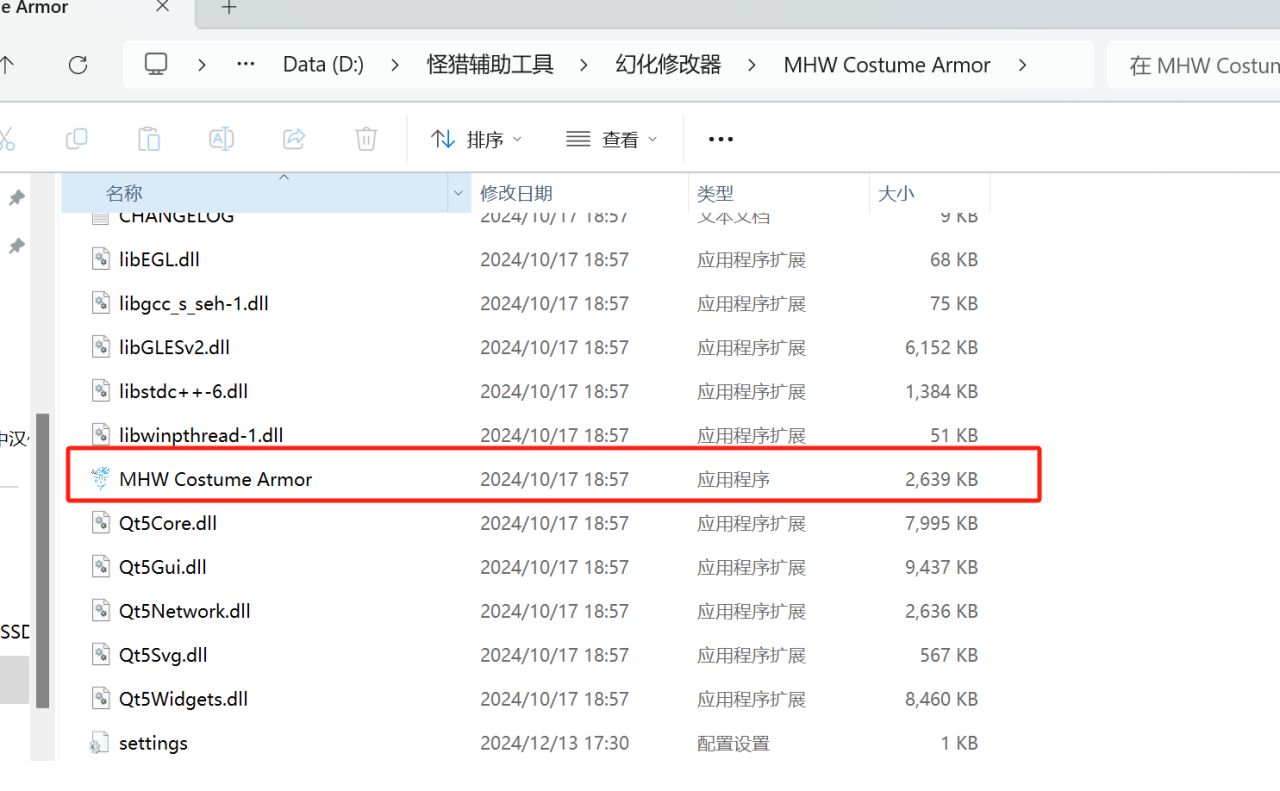
Task: Click the lower pin icon in the navigation pane
Action: (17, 246)
